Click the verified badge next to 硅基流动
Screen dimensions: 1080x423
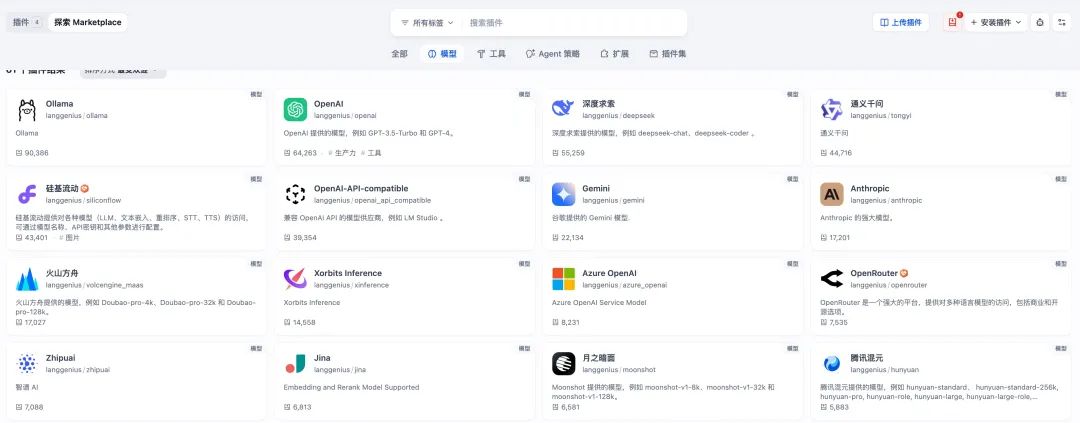85,189
